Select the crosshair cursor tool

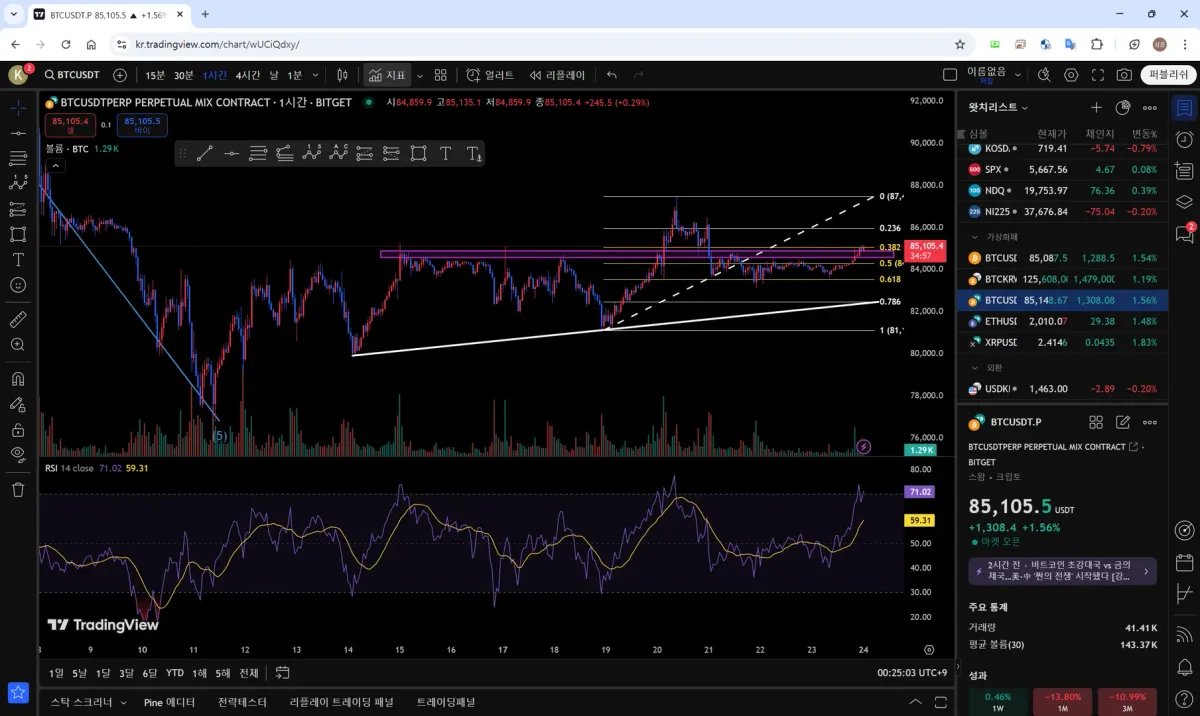pyautogui.click(x=18, y=108)
